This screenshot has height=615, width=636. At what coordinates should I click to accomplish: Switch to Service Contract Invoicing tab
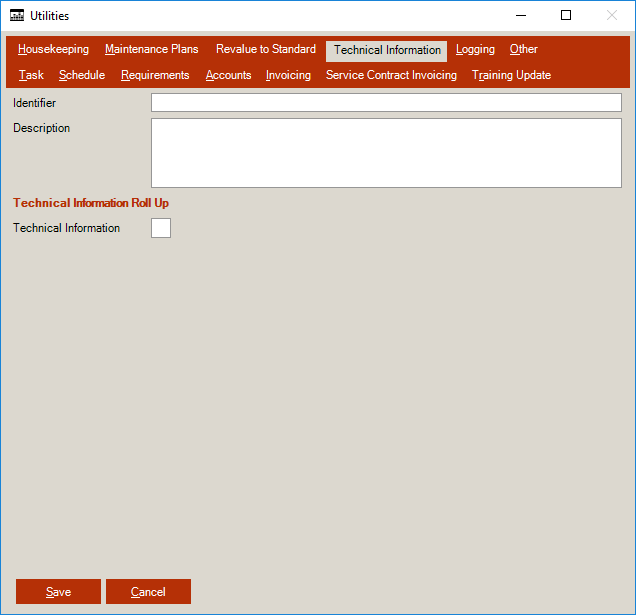tap(391, 76)
